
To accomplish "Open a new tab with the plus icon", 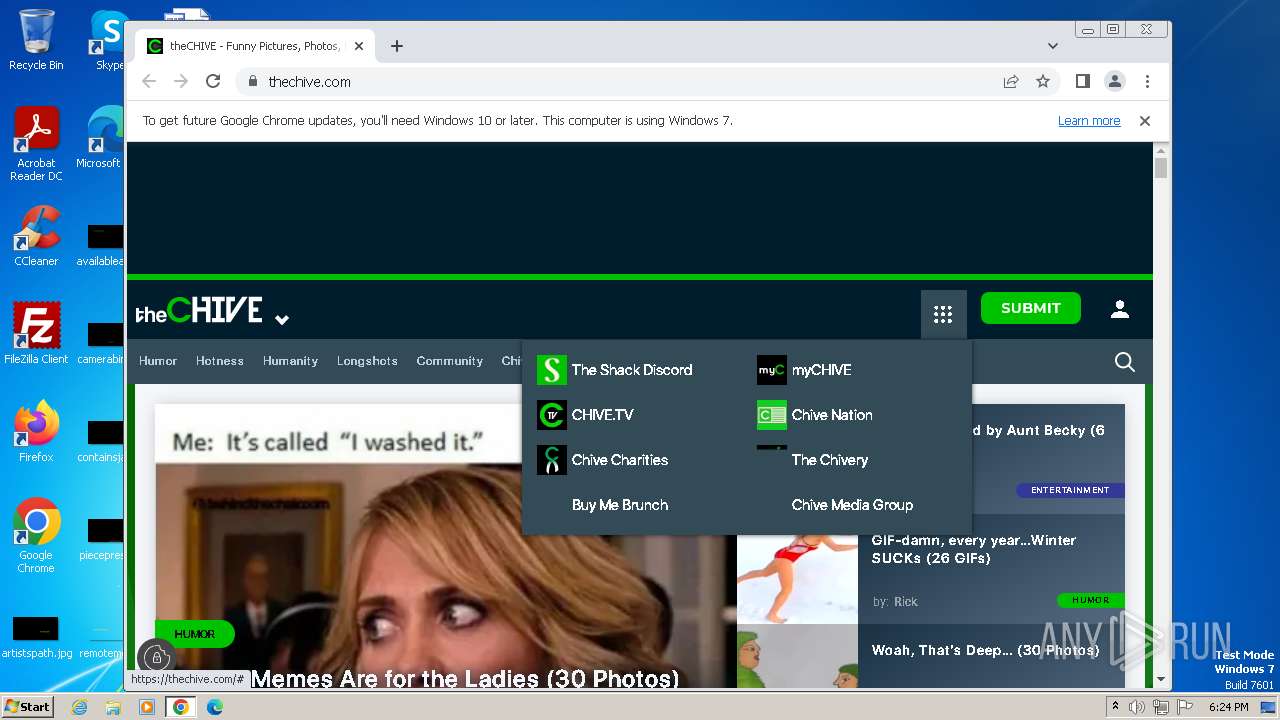I will (x=397, y=46).
